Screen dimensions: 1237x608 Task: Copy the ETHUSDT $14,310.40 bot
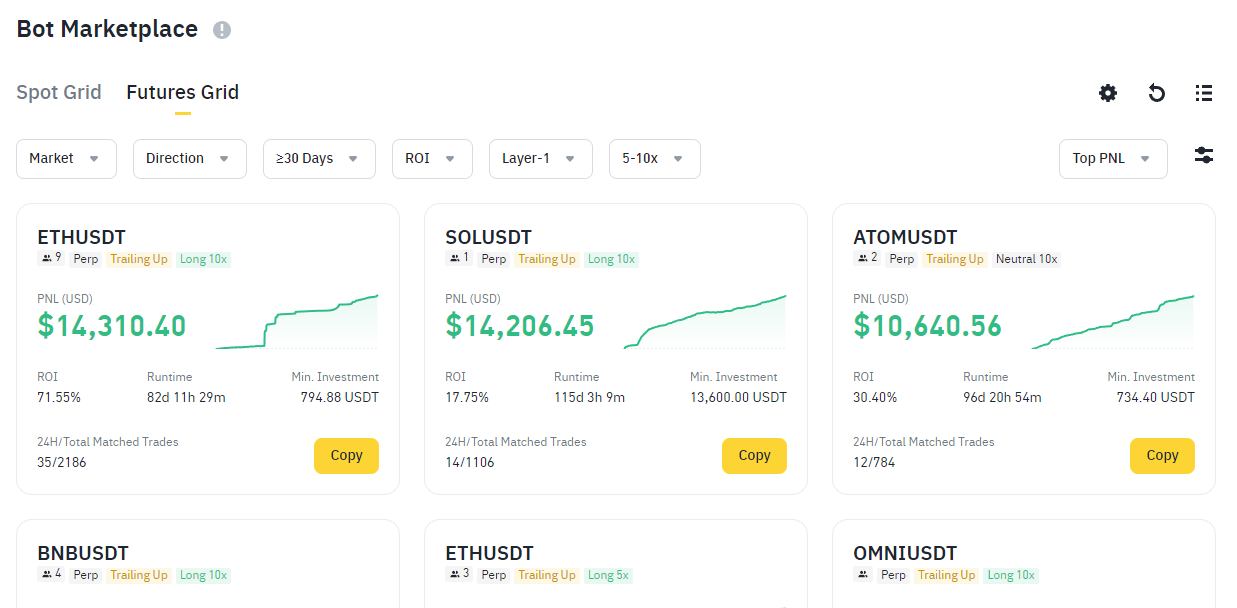346,456
